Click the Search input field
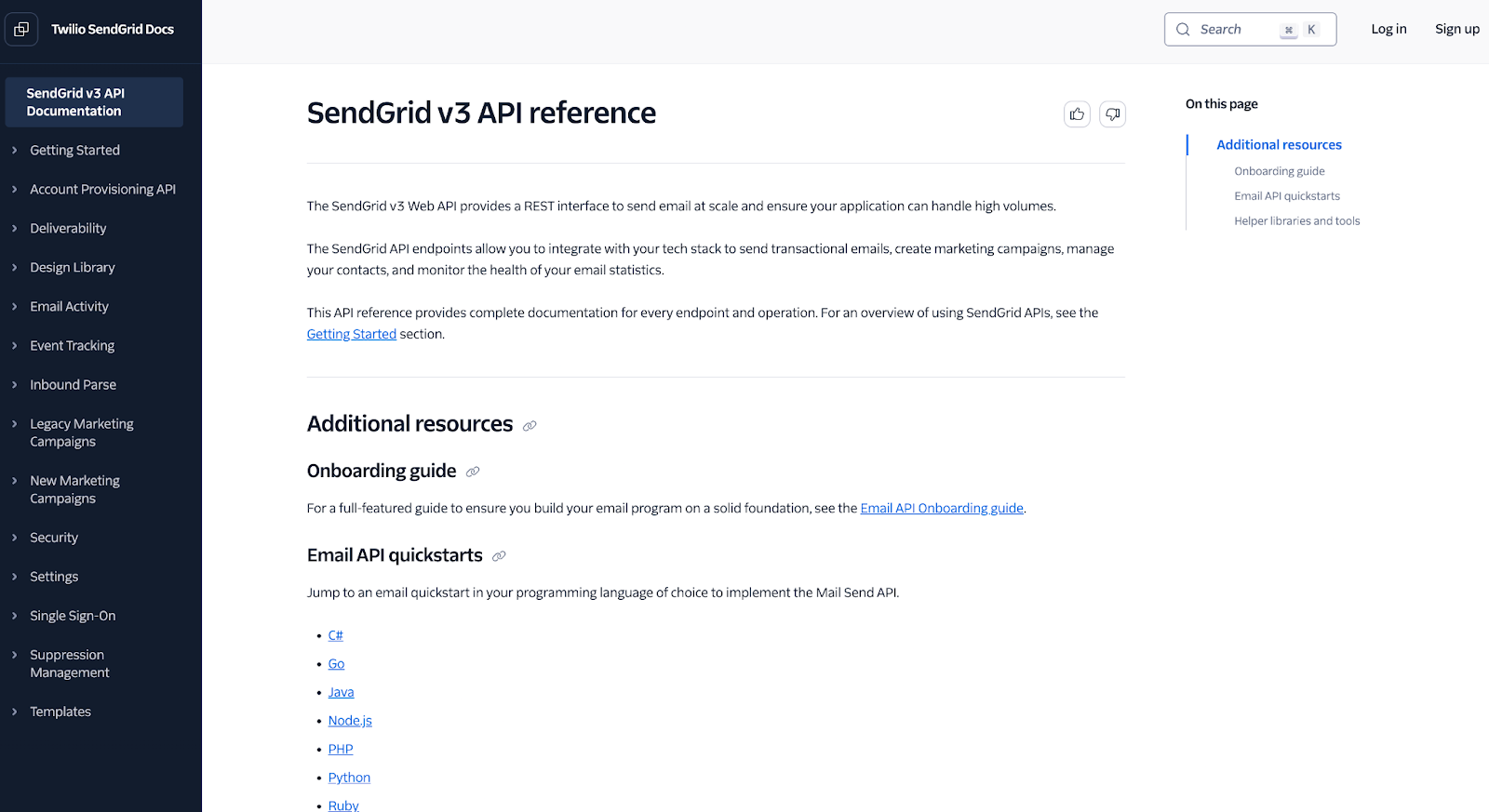 (1236, 30)
